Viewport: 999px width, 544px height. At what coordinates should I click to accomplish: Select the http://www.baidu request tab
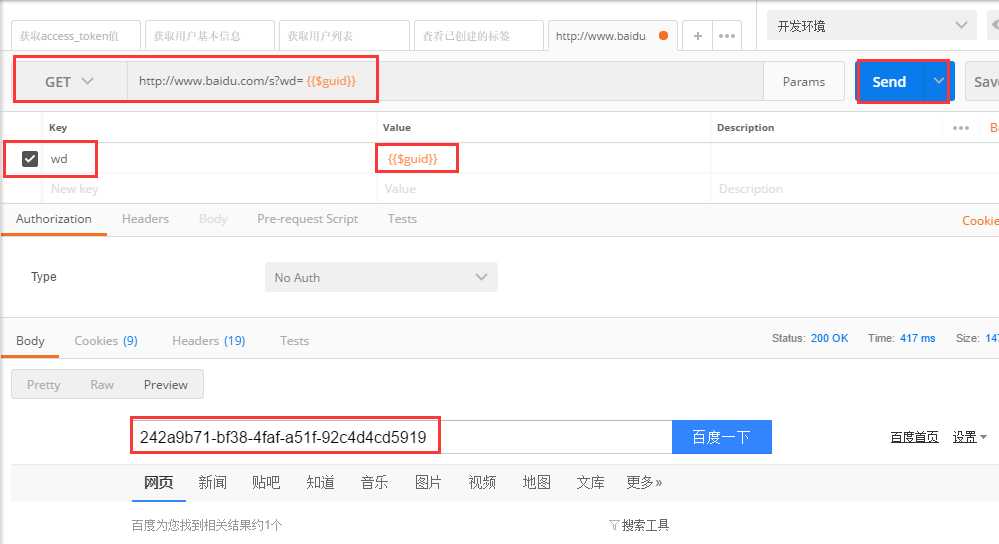pos(612,36)
